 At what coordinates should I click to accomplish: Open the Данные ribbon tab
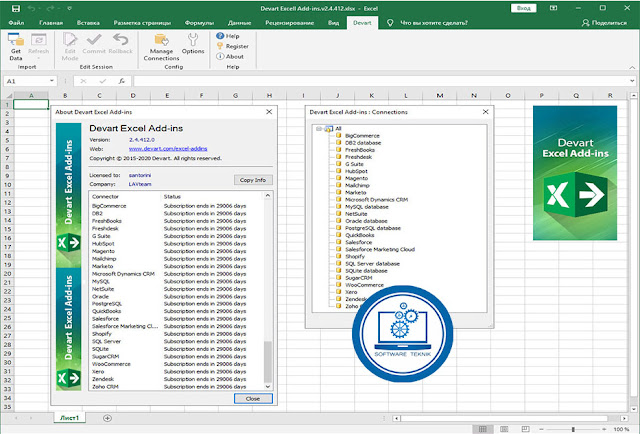[240, 23]
